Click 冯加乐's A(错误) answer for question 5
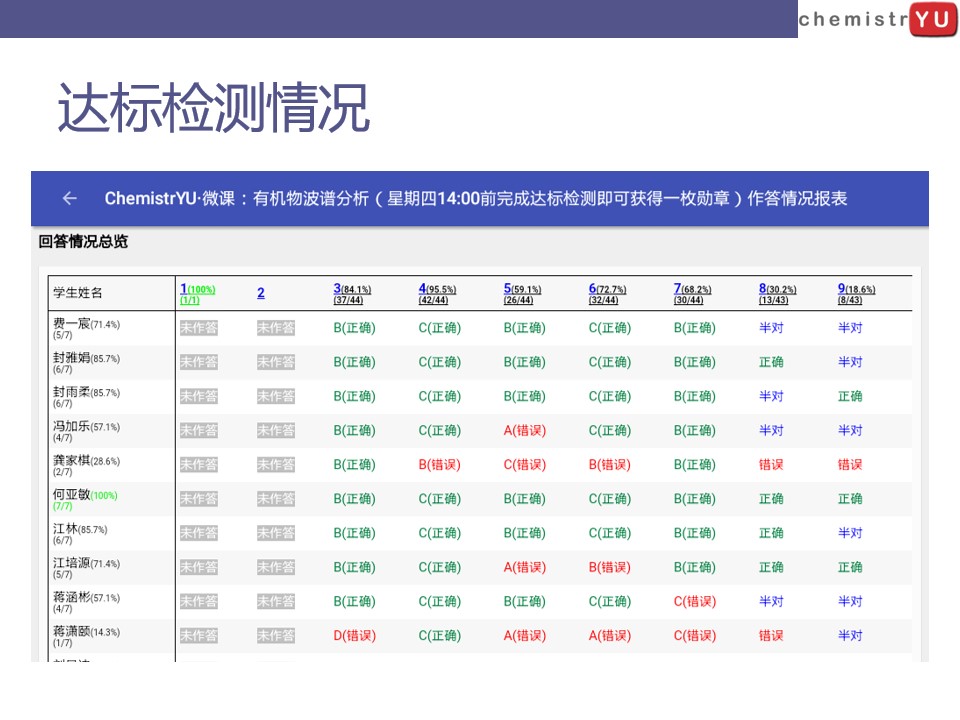This screenshot has height=720, width=960. click(x=525, y=430)
